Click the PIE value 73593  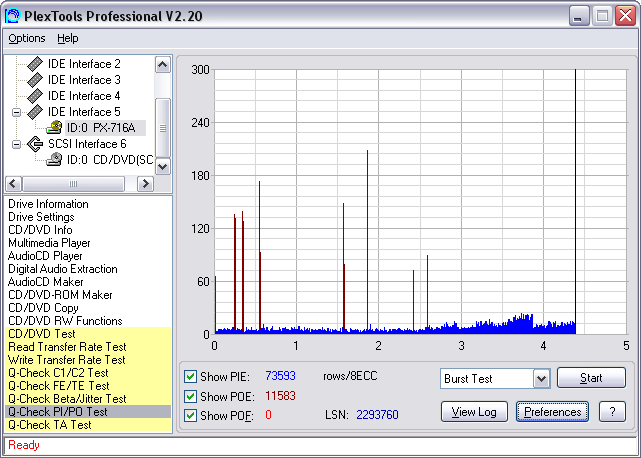point(280,376)
